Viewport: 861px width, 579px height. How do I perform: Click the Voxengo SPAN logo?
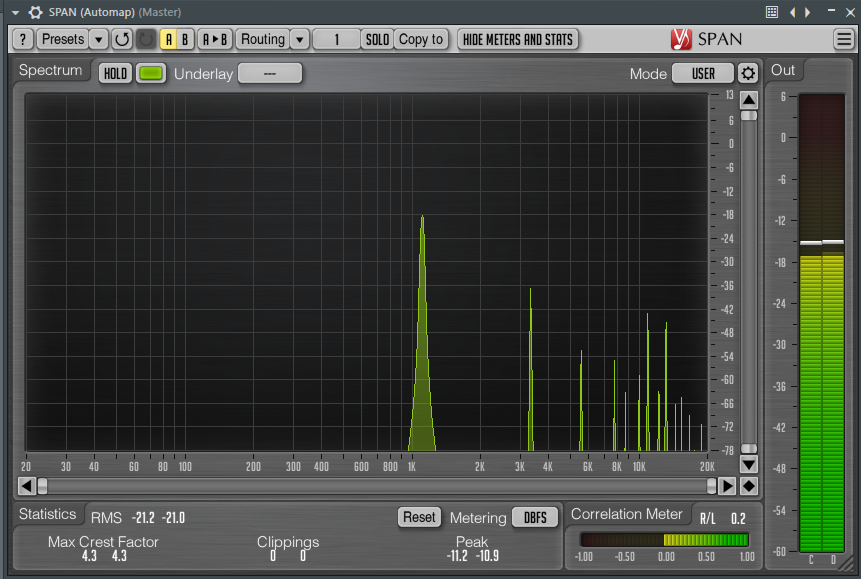pos(706,40)
